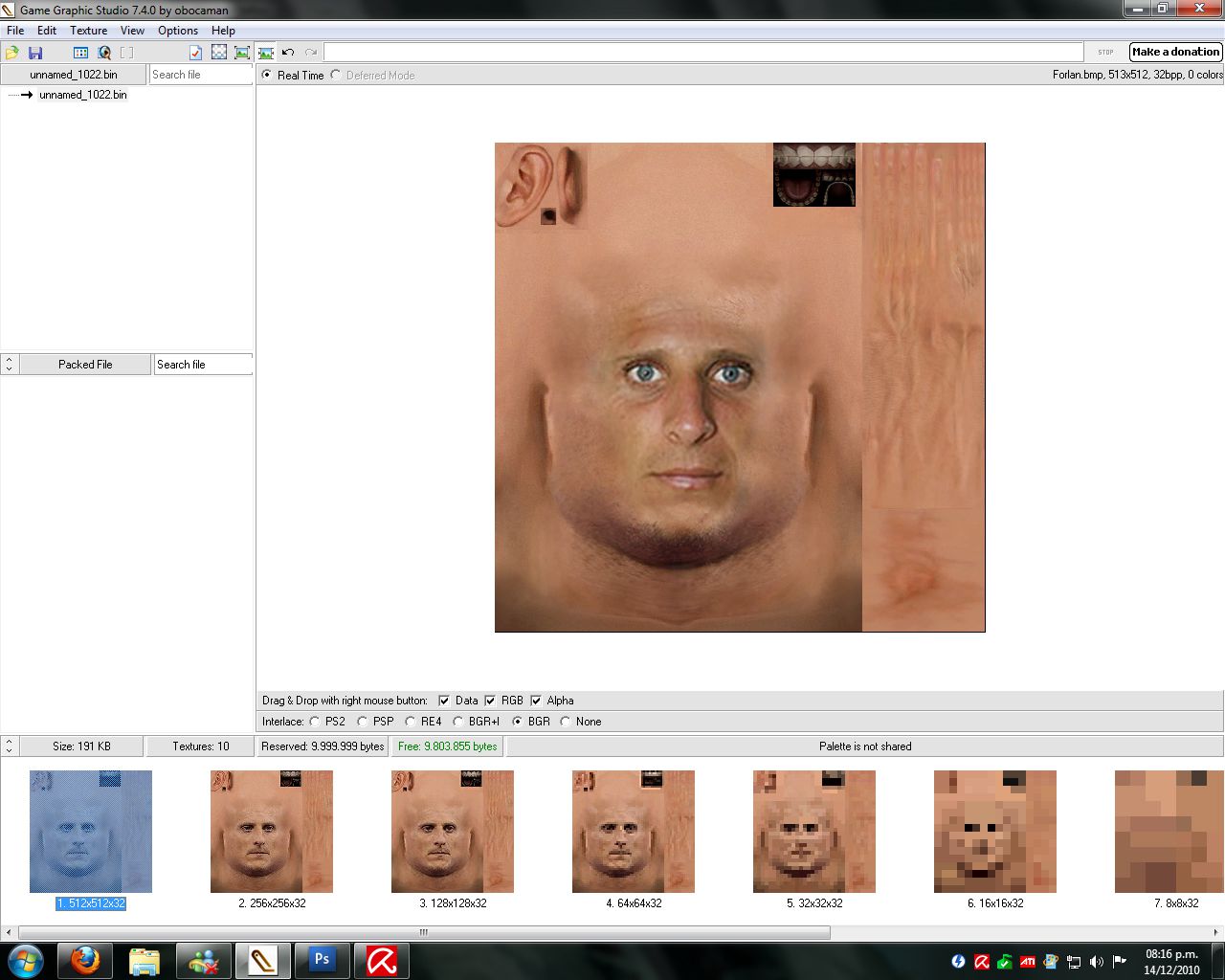Click the Reserved: 9.999.999 bytes field
Screen dimensions: 1225x980
pos(323,746)
